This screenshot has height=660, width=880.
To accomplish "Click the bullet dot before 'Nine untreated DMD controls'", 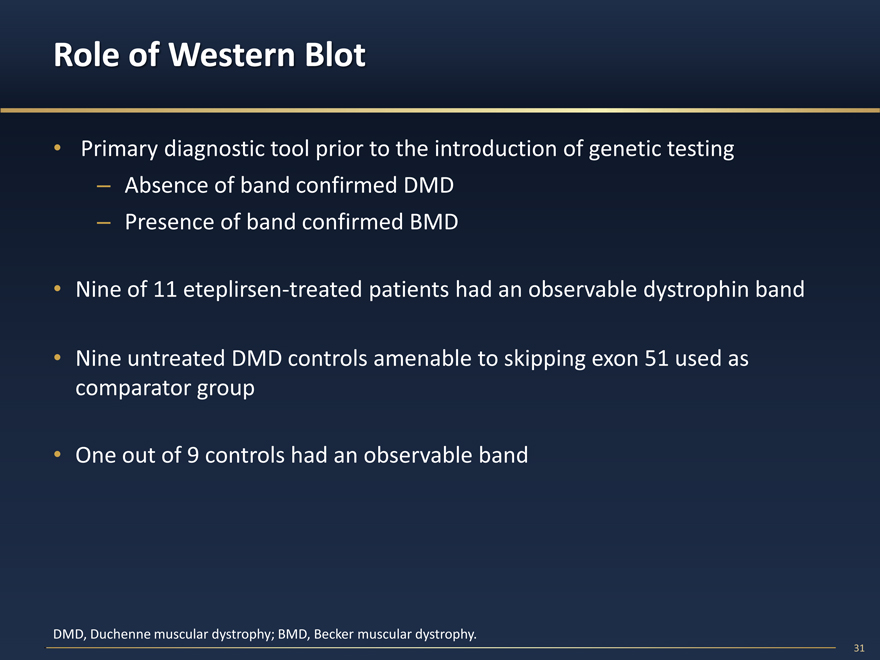I will pos(59,359).
